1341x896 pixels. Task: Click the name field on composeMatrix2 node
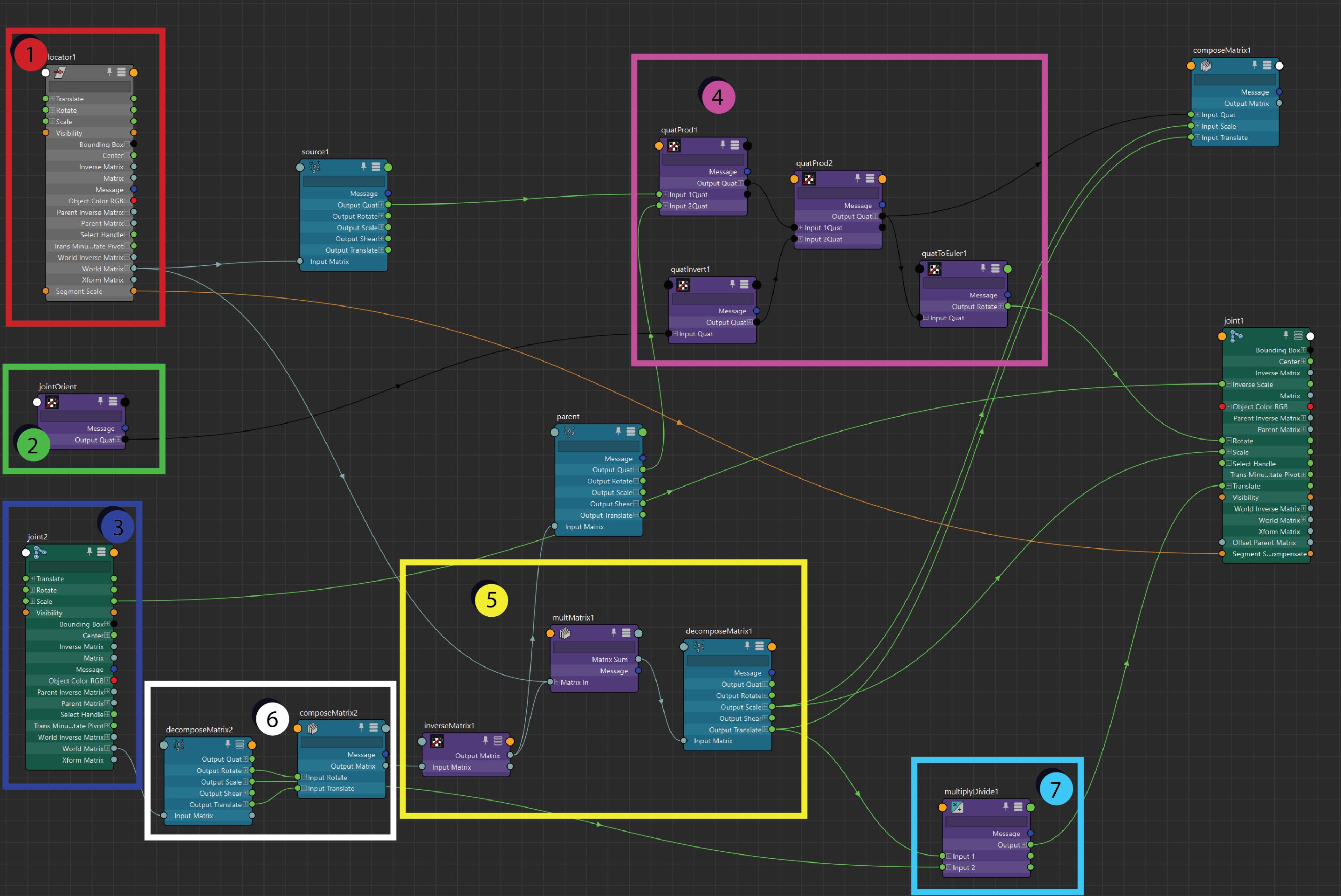click(341, 742)
